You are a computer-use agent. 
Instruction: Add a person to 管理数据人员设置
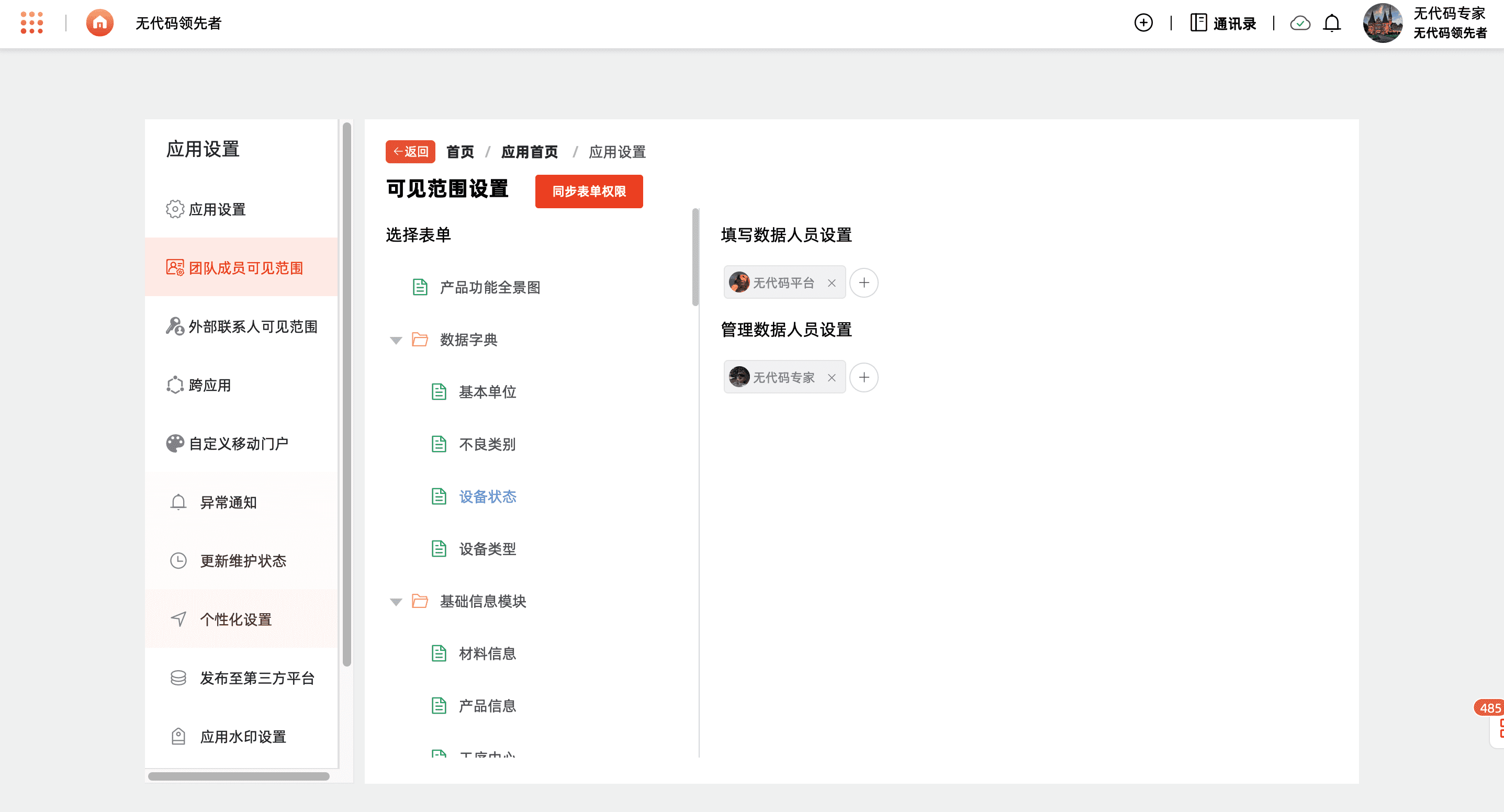863,378
